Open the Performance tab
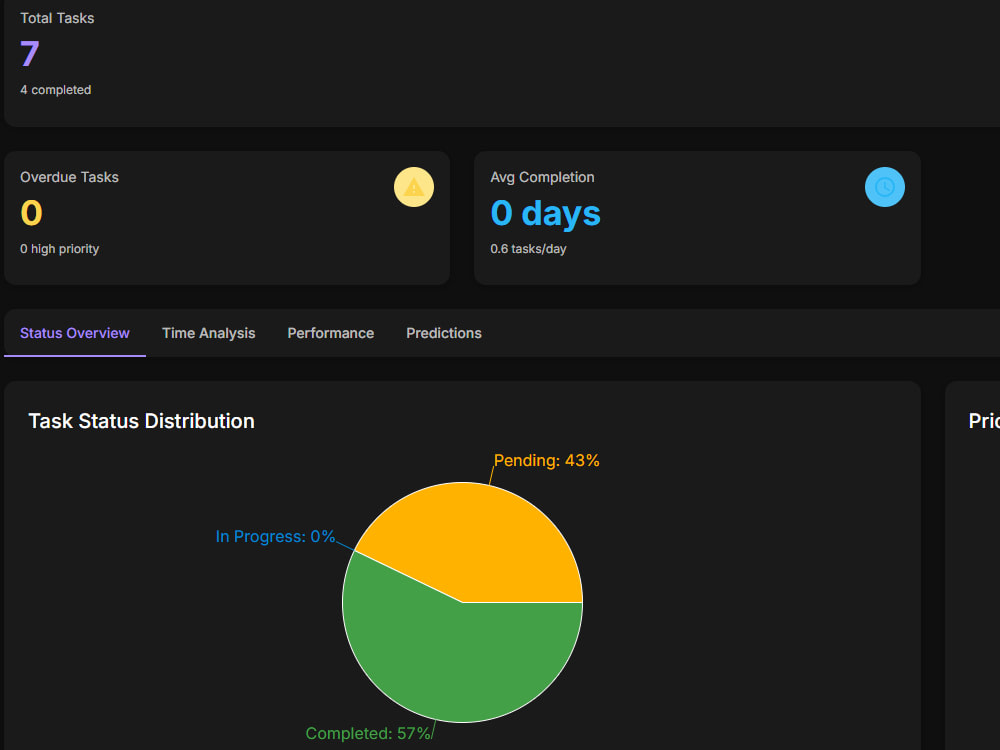Image resolution: width=1000 pixels, height=750 pixels. [330, 333]
